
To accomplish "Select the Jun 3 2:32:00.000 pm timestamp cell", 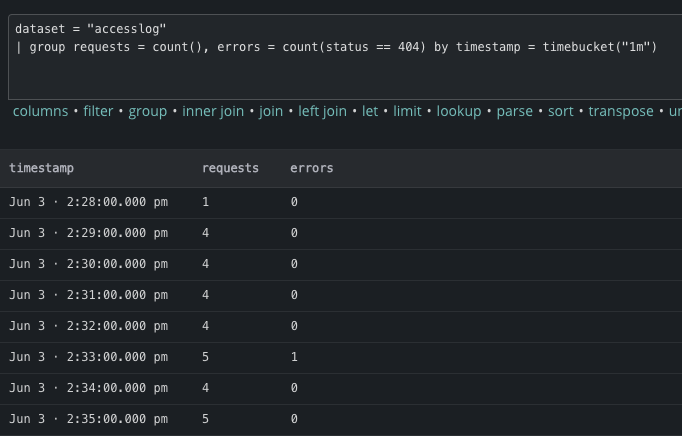I will [x=89, y=326].
